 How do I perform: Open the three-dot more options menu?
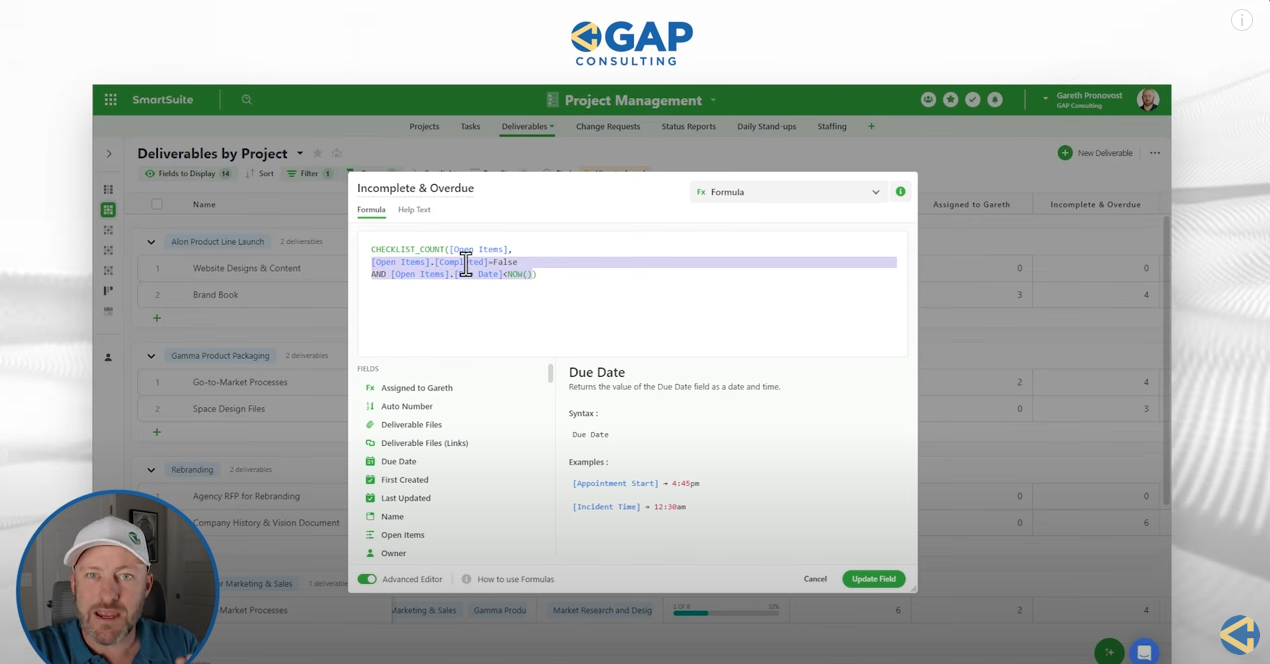[1155, 153]
